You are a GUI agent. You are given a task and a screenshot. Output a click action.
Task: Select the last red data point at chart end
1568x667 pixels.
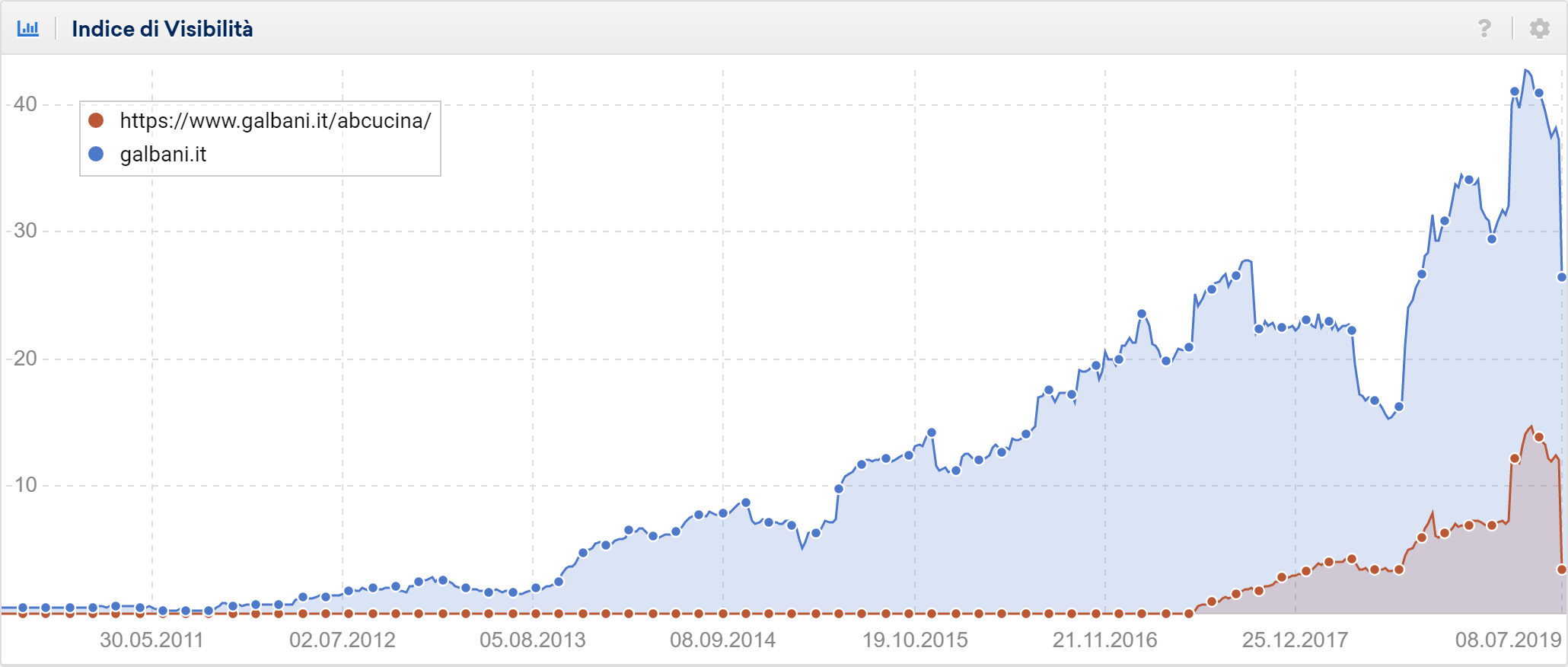click(x=1562, y=570)
